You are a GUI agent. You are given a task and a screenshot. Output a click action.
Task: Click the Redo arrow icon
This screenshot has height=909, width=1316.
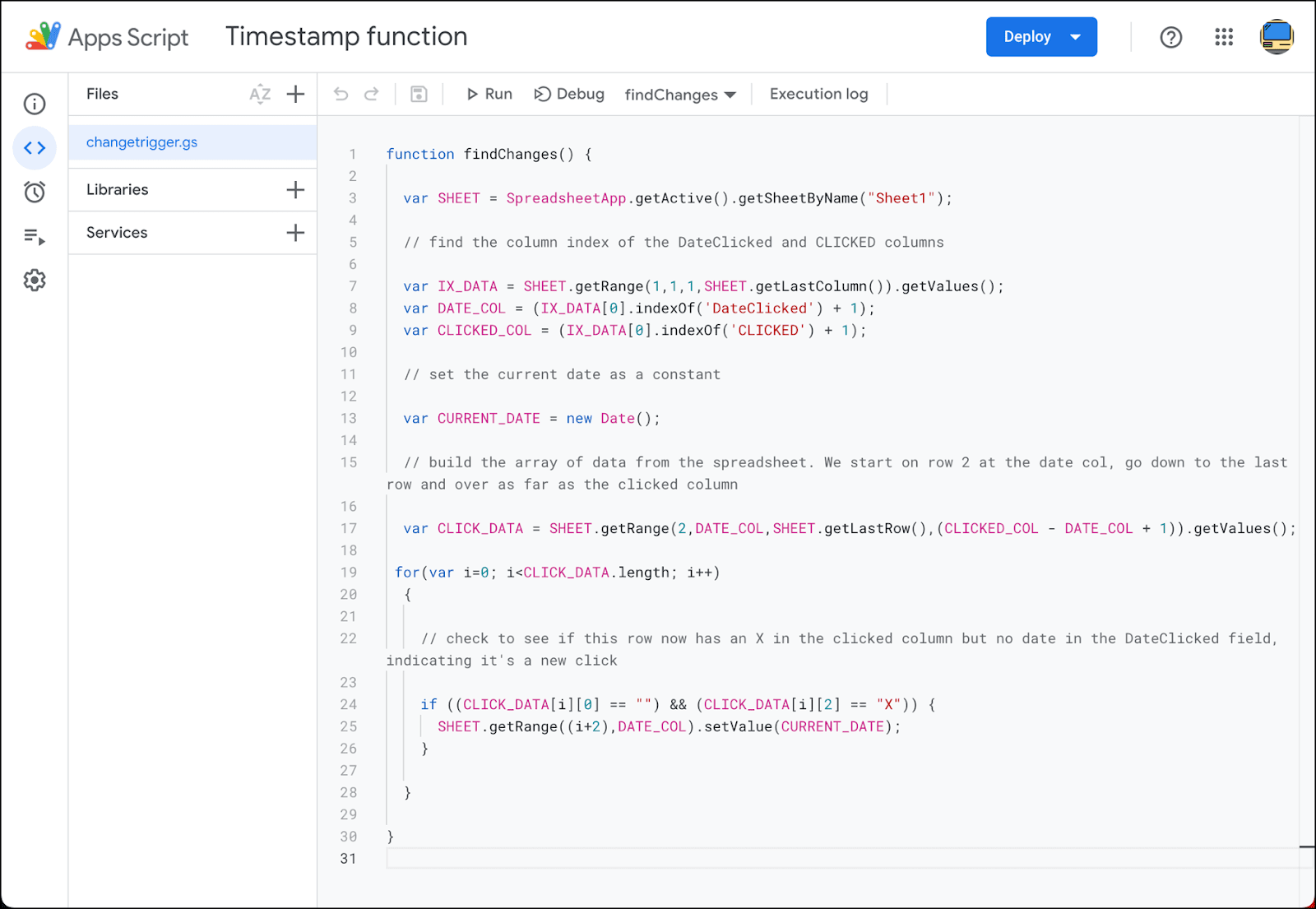click(372, 94)
